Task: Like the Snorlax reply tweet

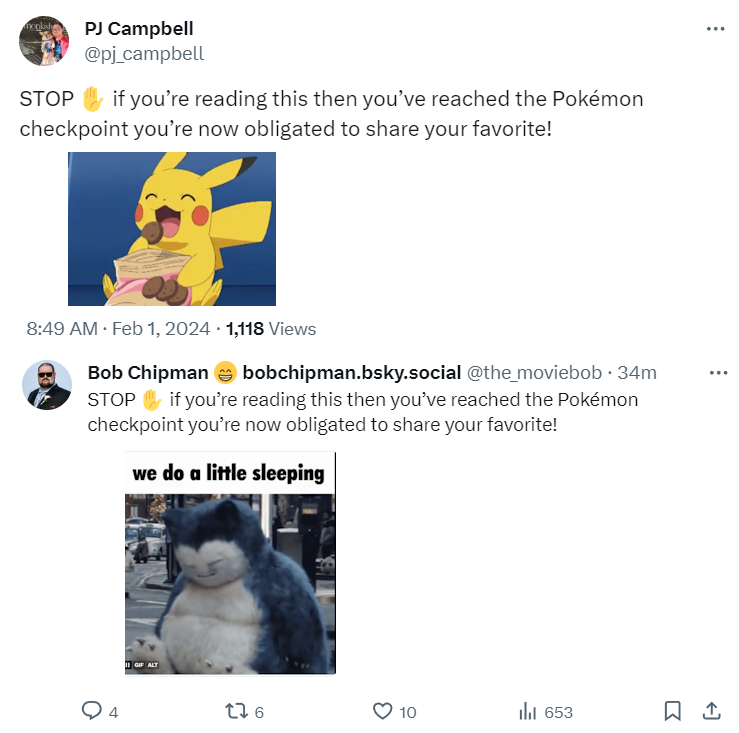Action: coord(382,711)
